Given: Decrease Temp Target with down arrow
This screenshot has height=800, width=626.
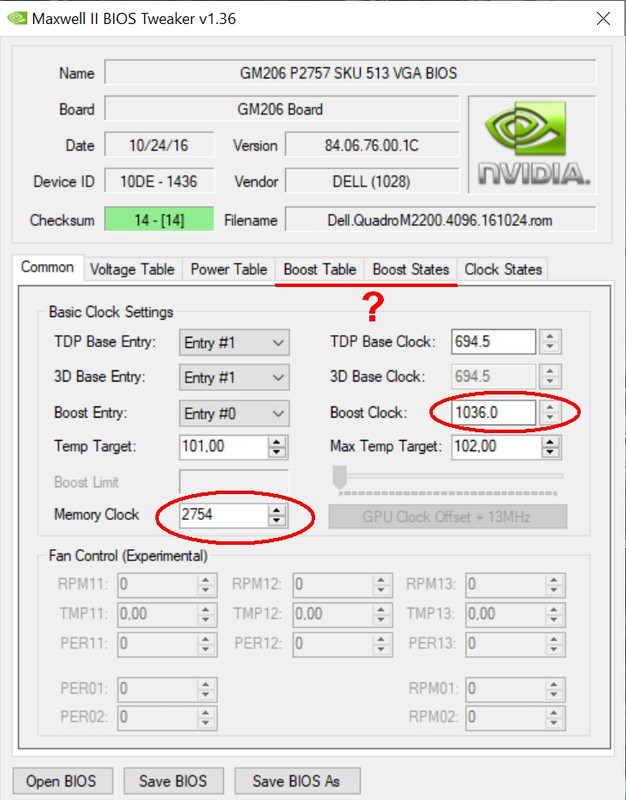Looking at the screenshot, I should point(277,452).
